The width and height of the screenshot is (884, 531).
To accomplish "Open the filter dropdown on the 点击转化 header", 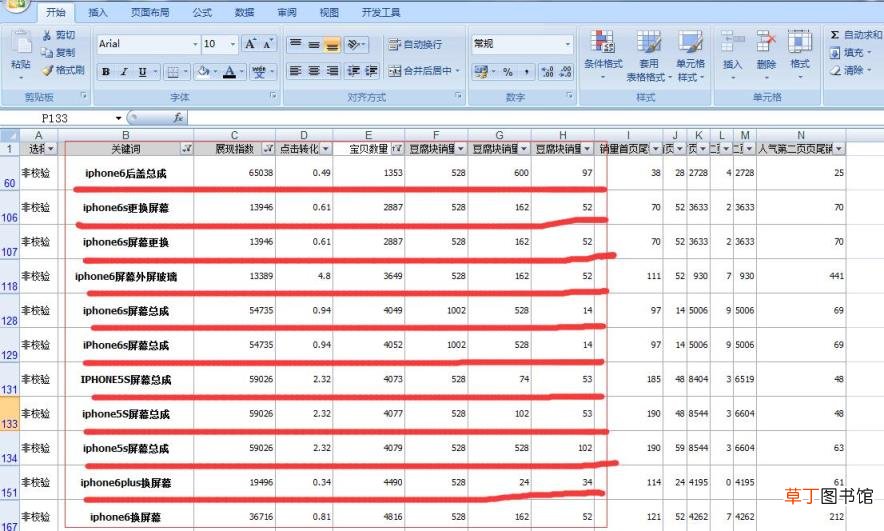I will tap(325, 149).
